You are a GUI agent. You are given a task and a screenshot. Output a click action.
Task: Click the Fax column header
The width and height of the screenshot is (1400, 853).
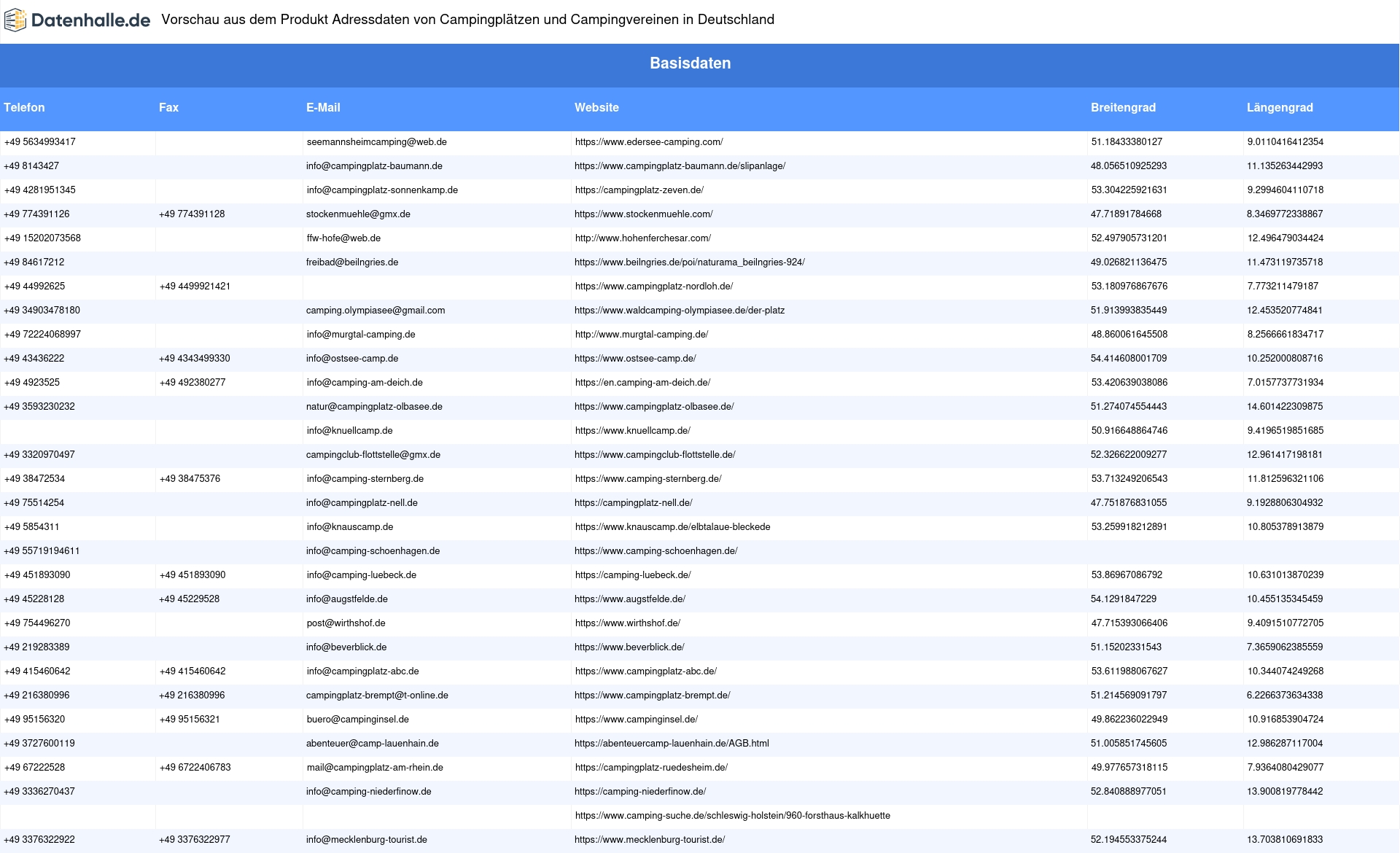(168, 107)
